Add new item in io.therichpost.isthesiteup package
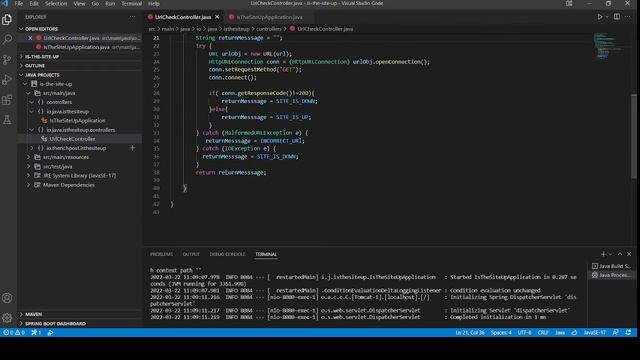This screenshot has height=360, width=640. (132, 148)
